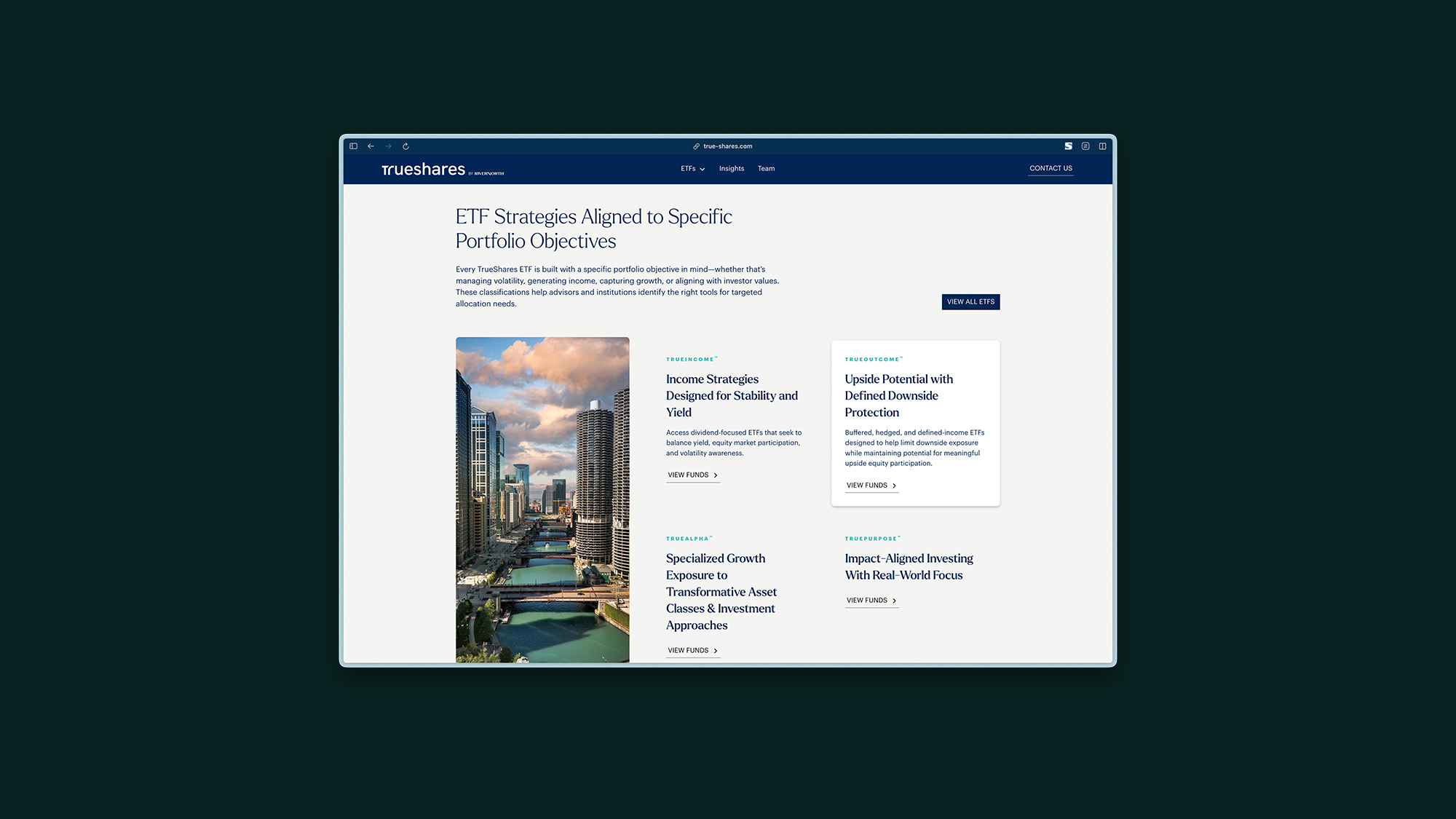
Task: Click the browser back arrow
Action: 371,146
